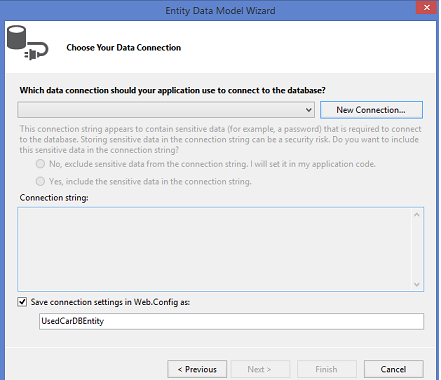Screen dimensions: 441x380
Task: Go back with the Previous button
Action: pos(197,369)
